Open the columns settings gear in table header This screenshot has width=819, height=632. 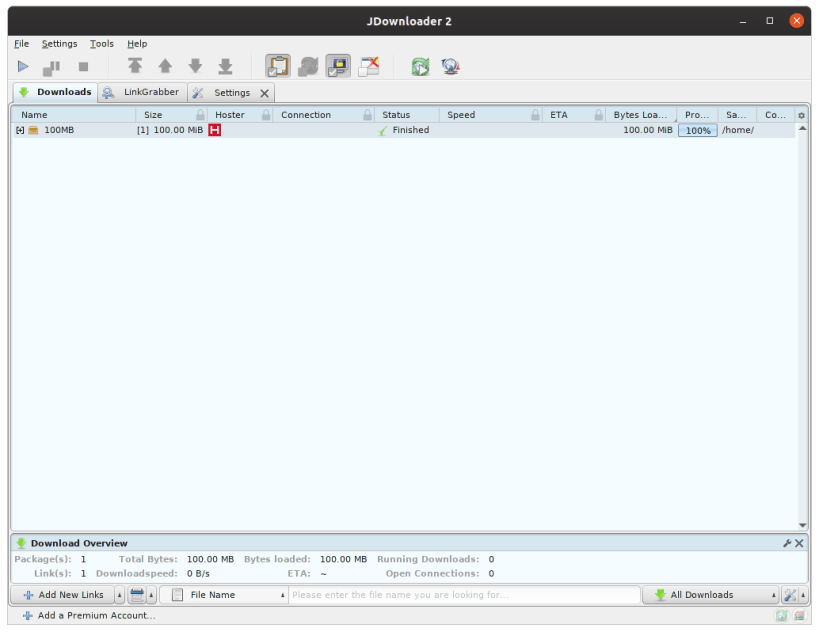[801, 115]
